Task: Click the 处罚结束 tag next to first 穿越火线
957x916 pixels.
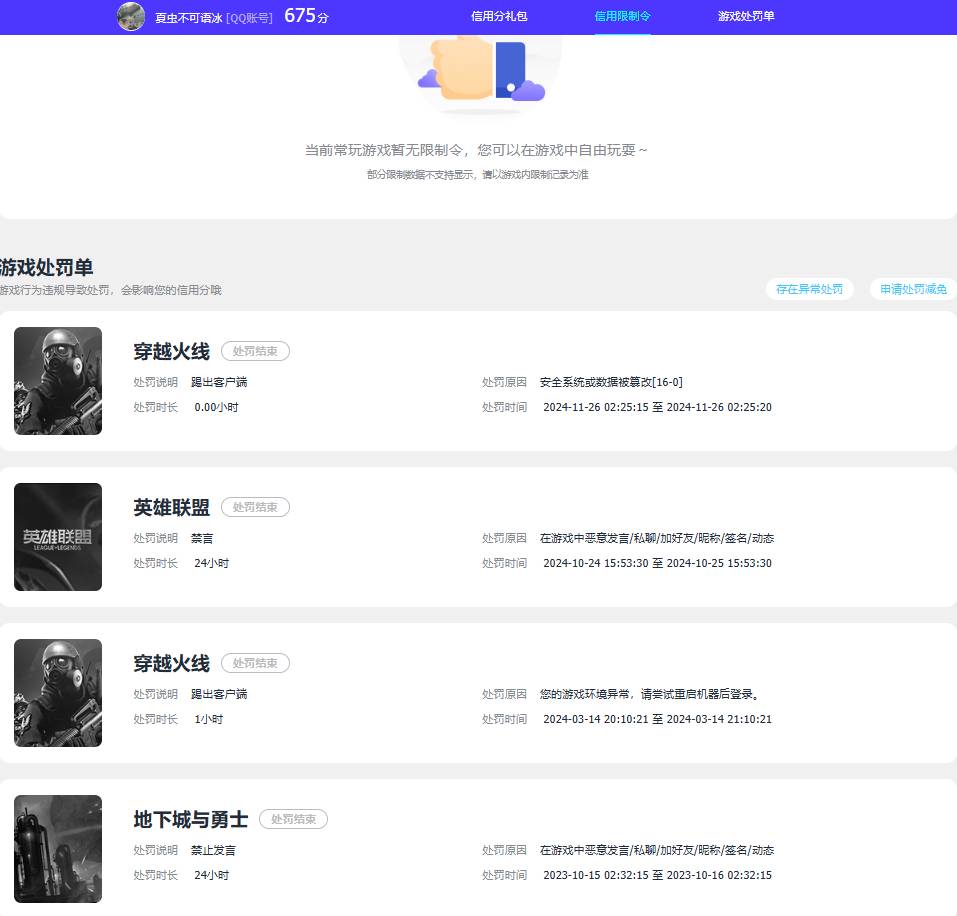Action: 253,351
